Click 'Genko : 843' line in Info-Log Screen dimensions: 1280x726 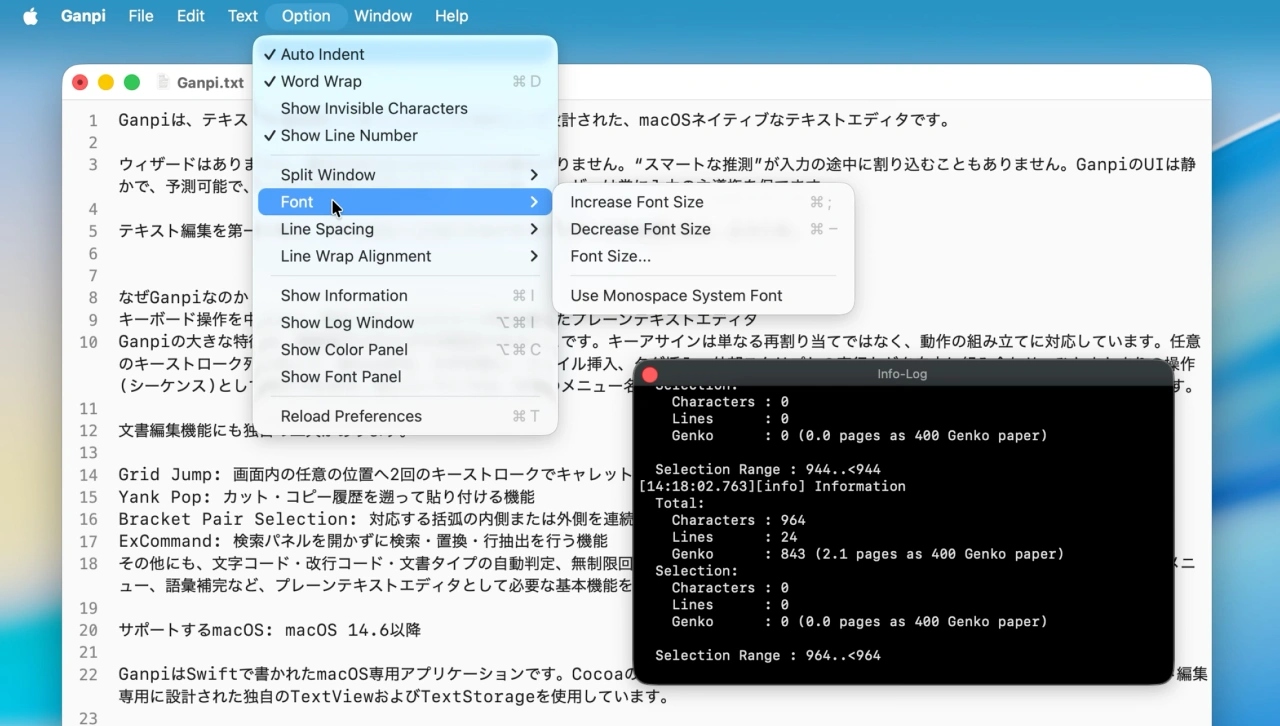coord(868,554)
